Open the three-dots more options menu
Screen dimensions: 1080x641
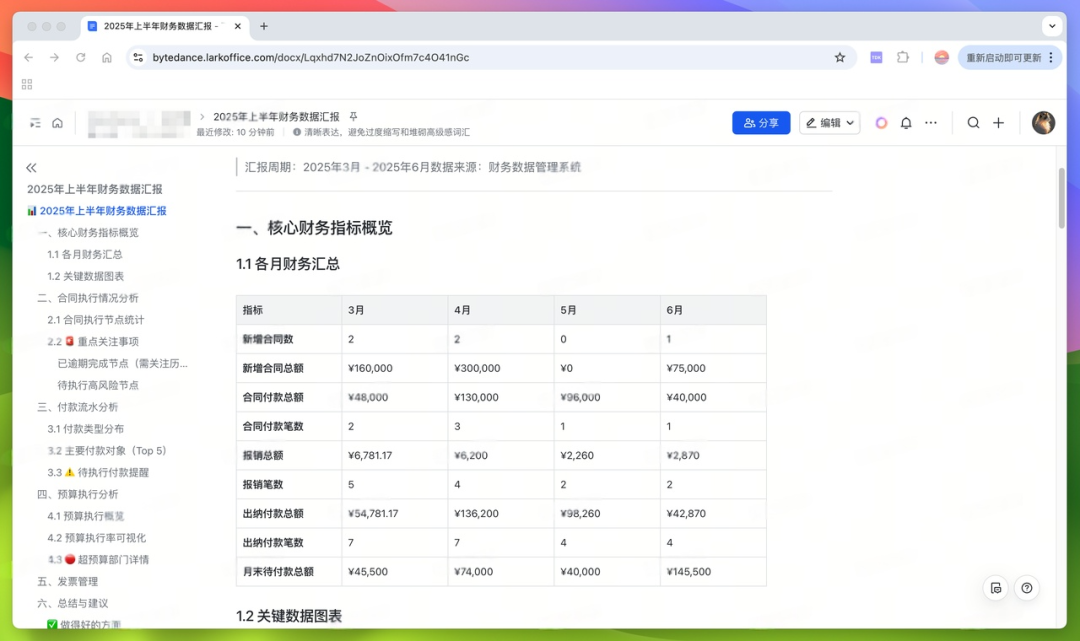931,123
